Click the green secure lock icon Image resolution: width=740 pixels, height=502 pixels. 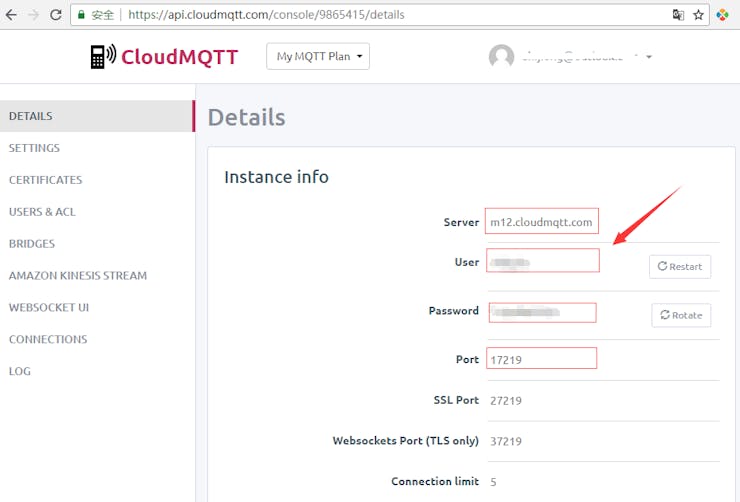click(x=81, y=15)
